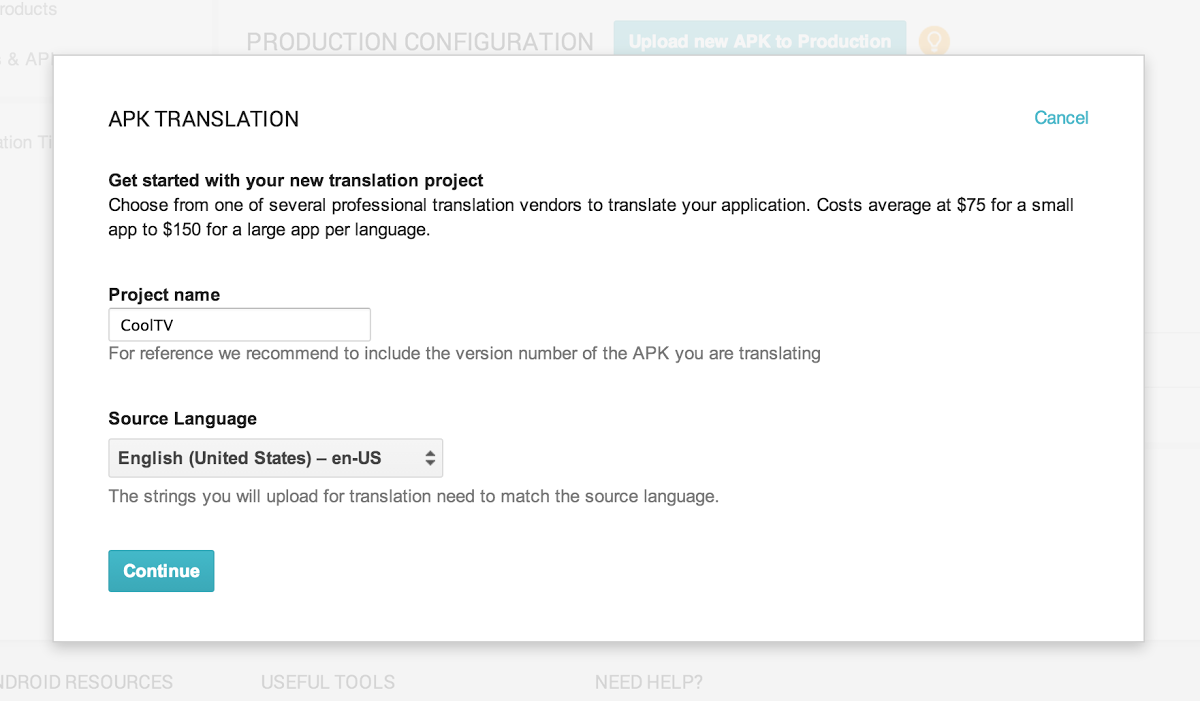Click the Continue button
1200x701 pixels.
[x=161, y=570]
